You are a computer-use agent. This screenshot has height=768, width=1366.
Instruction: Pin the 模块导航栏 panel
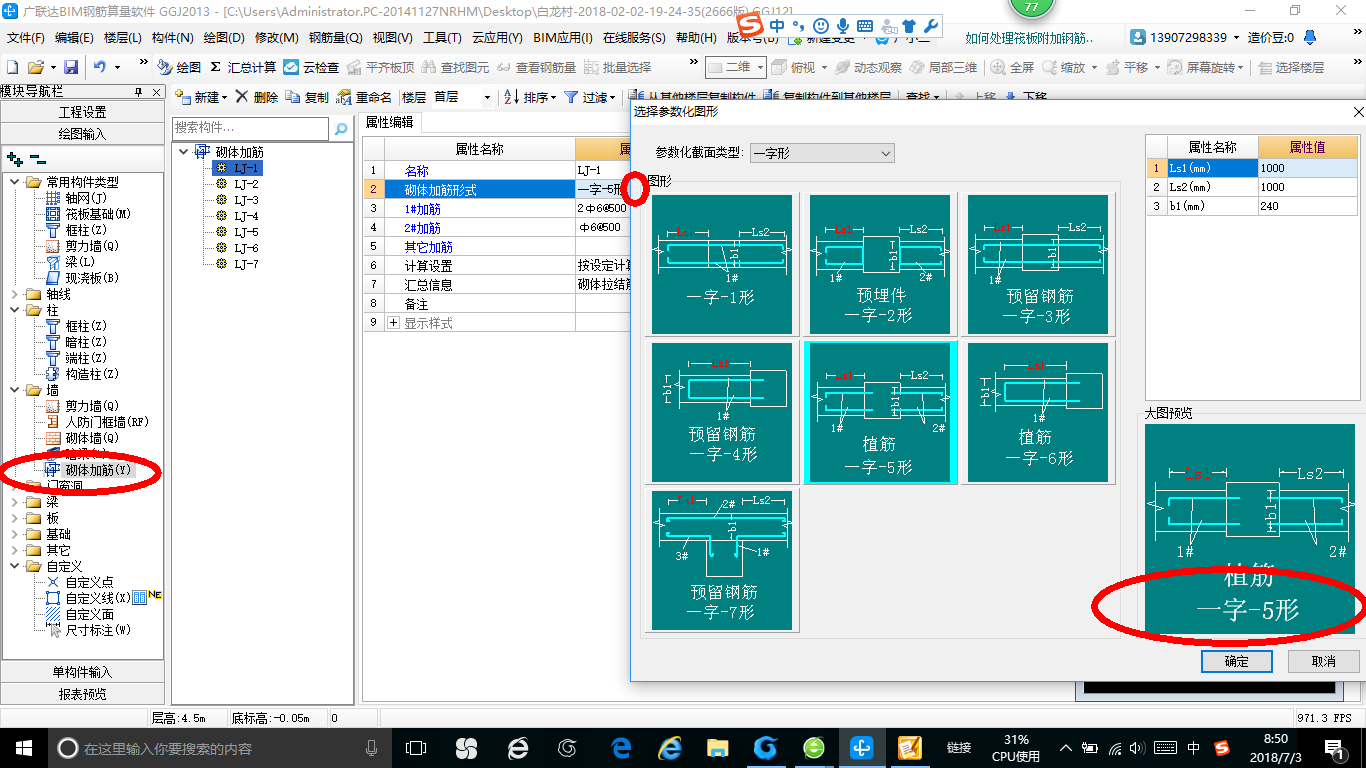click(x=138, y=91)
